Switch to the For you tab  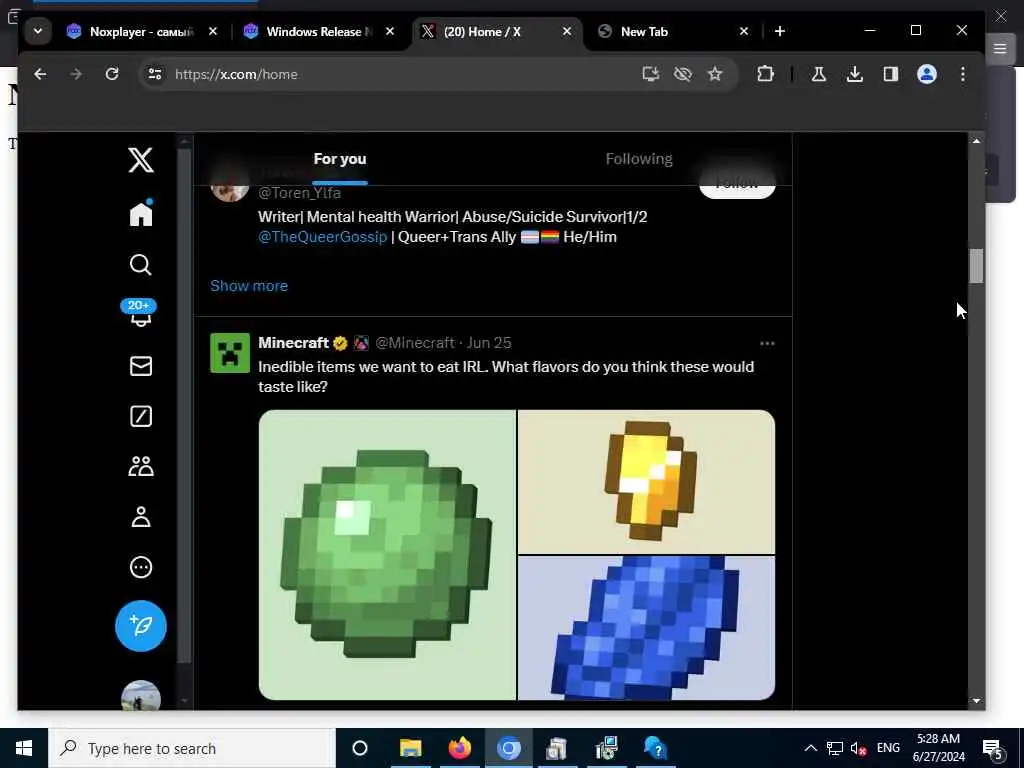click(x=340, y=159)
